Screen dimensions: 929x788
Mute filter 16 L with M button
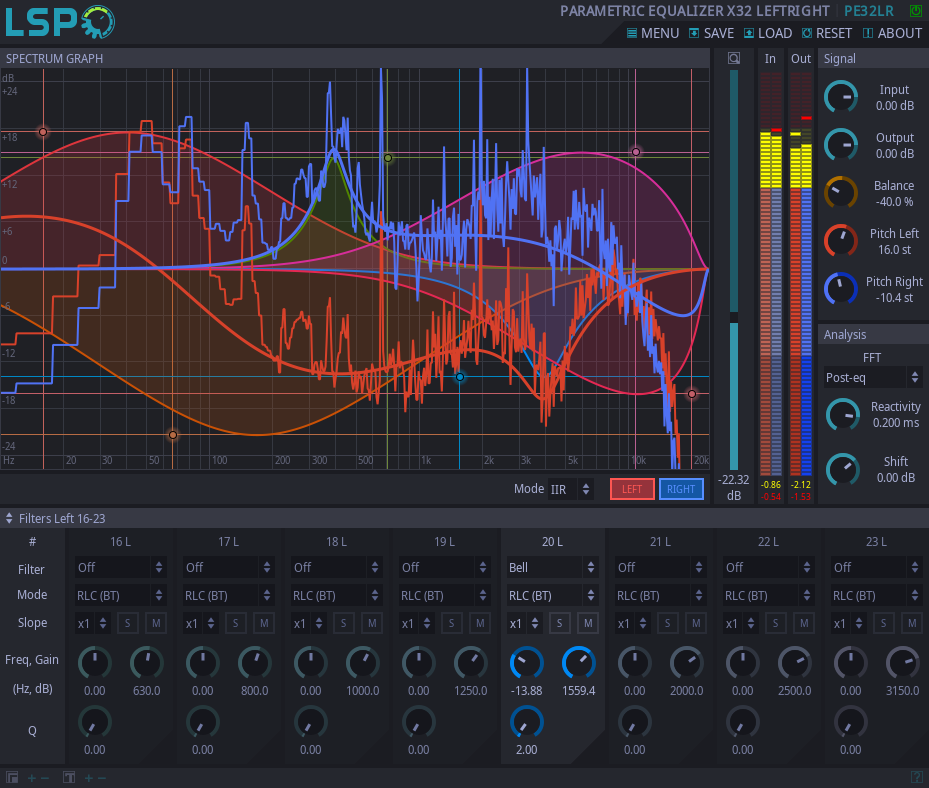click(156, 623)
